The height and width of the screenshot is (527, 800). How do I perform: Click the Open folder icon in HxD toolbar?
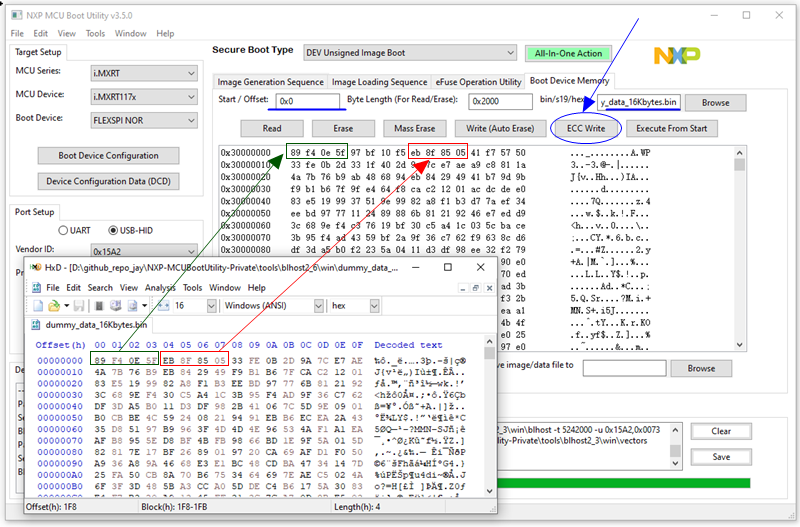53,306
